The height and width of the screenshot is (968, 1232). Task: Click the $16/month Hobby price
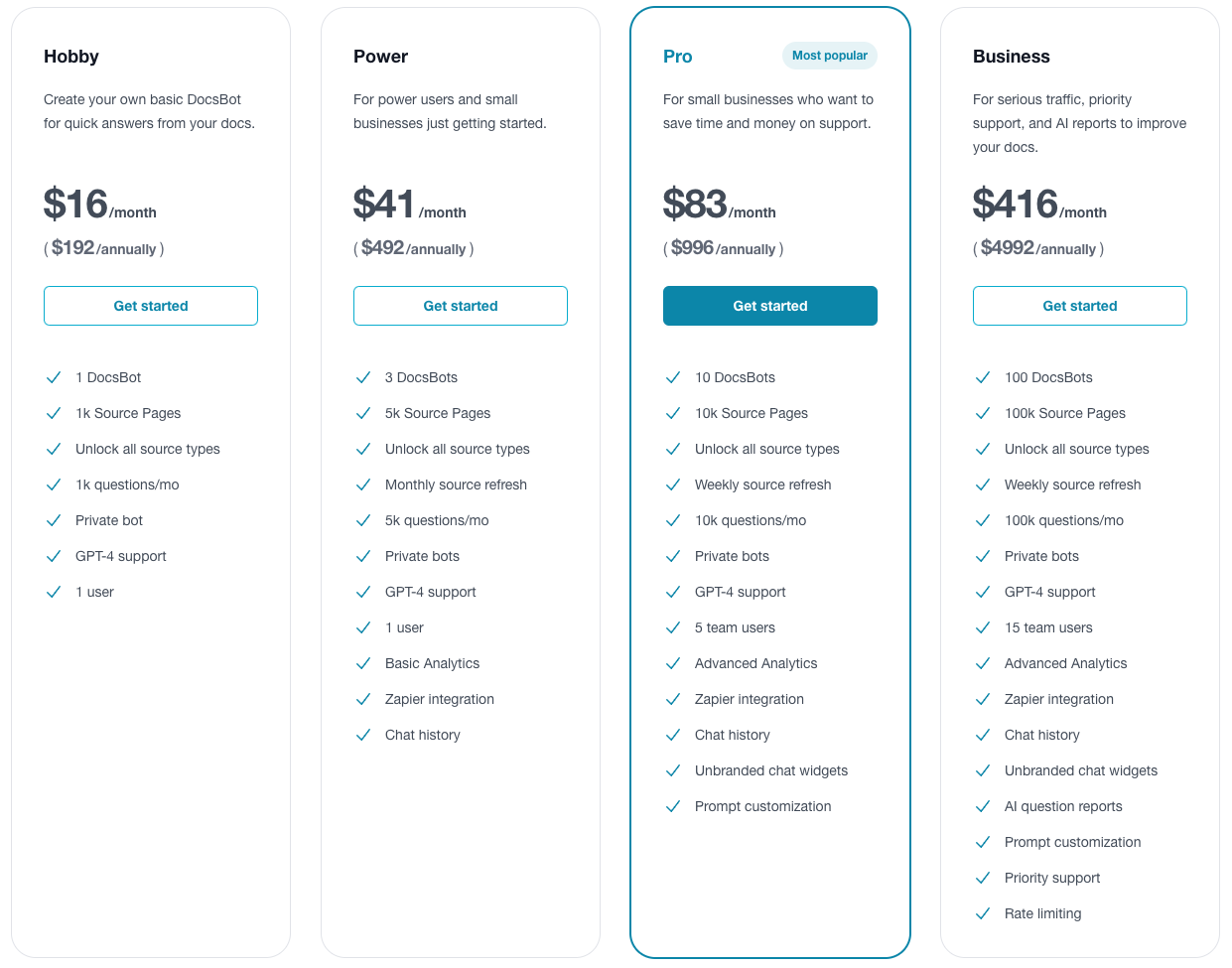(x=99, y=205)
